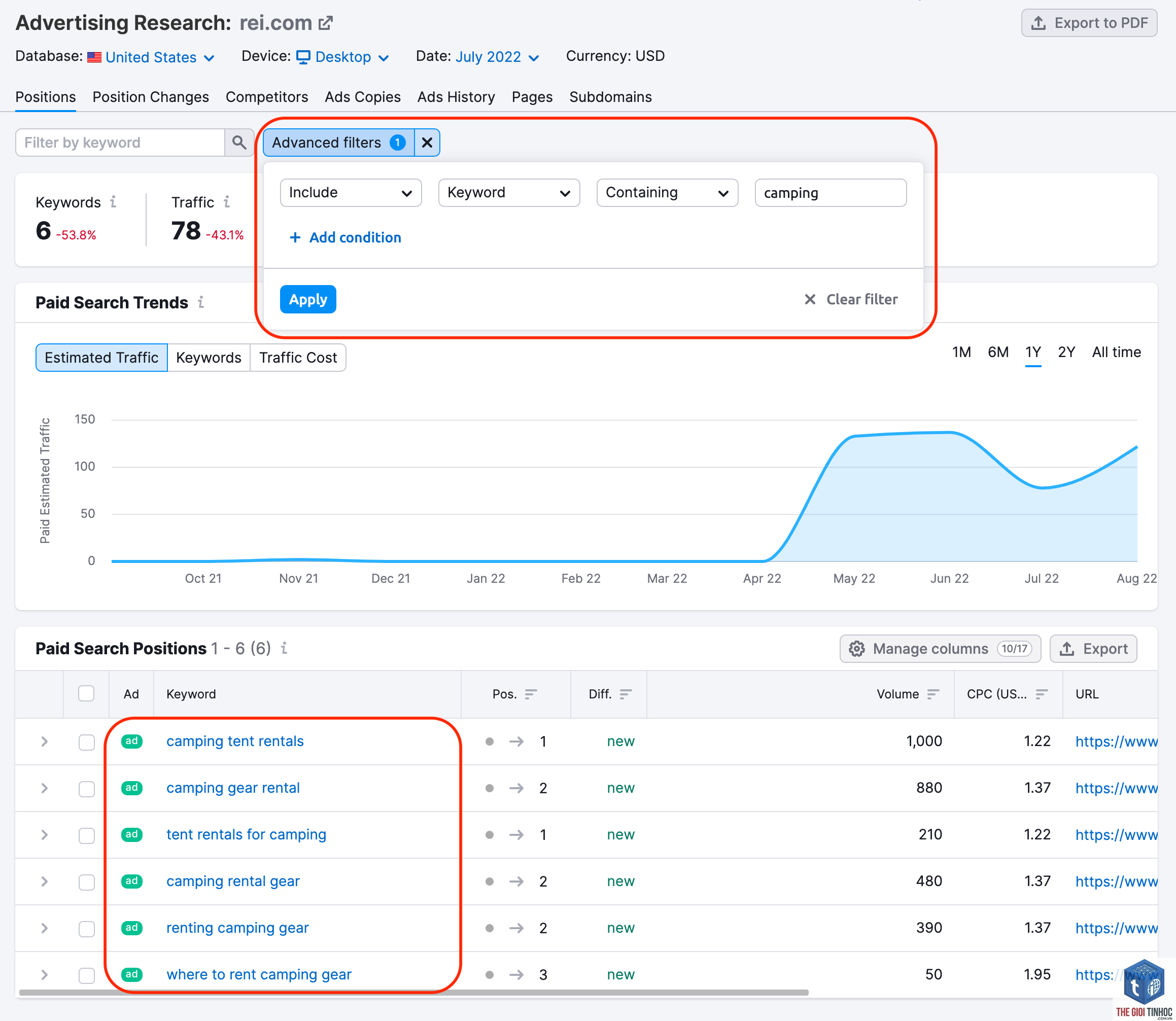Viewport: 1176px width, 1021px height.
Task: Click the keyword search magnifier icon
Action: tap(239, 143)
